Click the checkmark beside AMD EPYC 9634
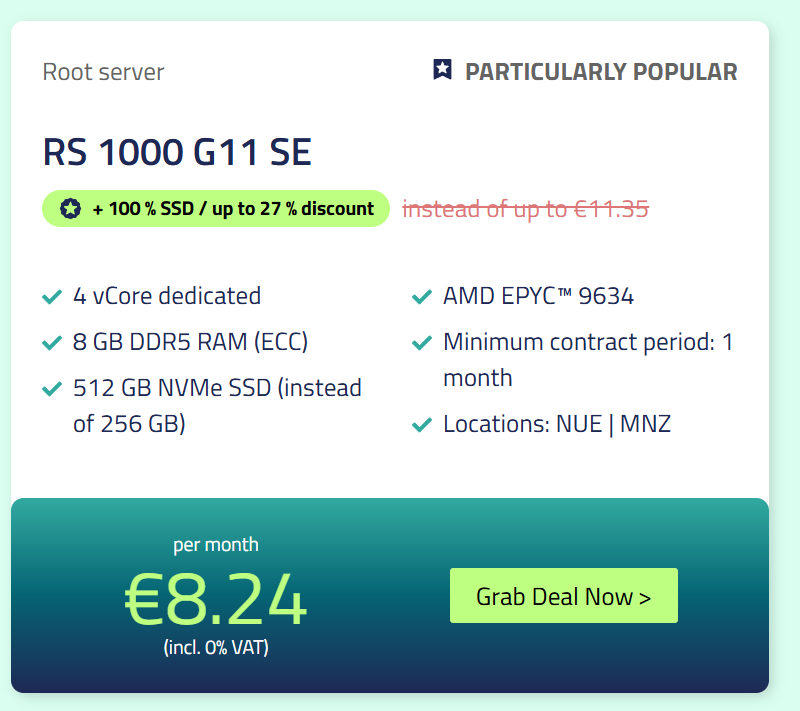 click(422, 296)
